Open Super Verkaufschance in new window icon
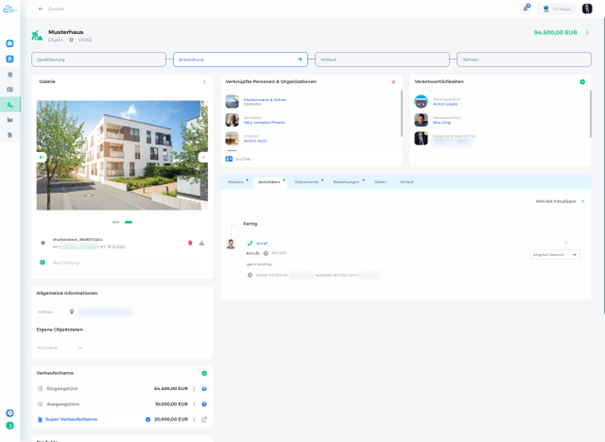Screen dimensions: 605x442 point(204,419)
